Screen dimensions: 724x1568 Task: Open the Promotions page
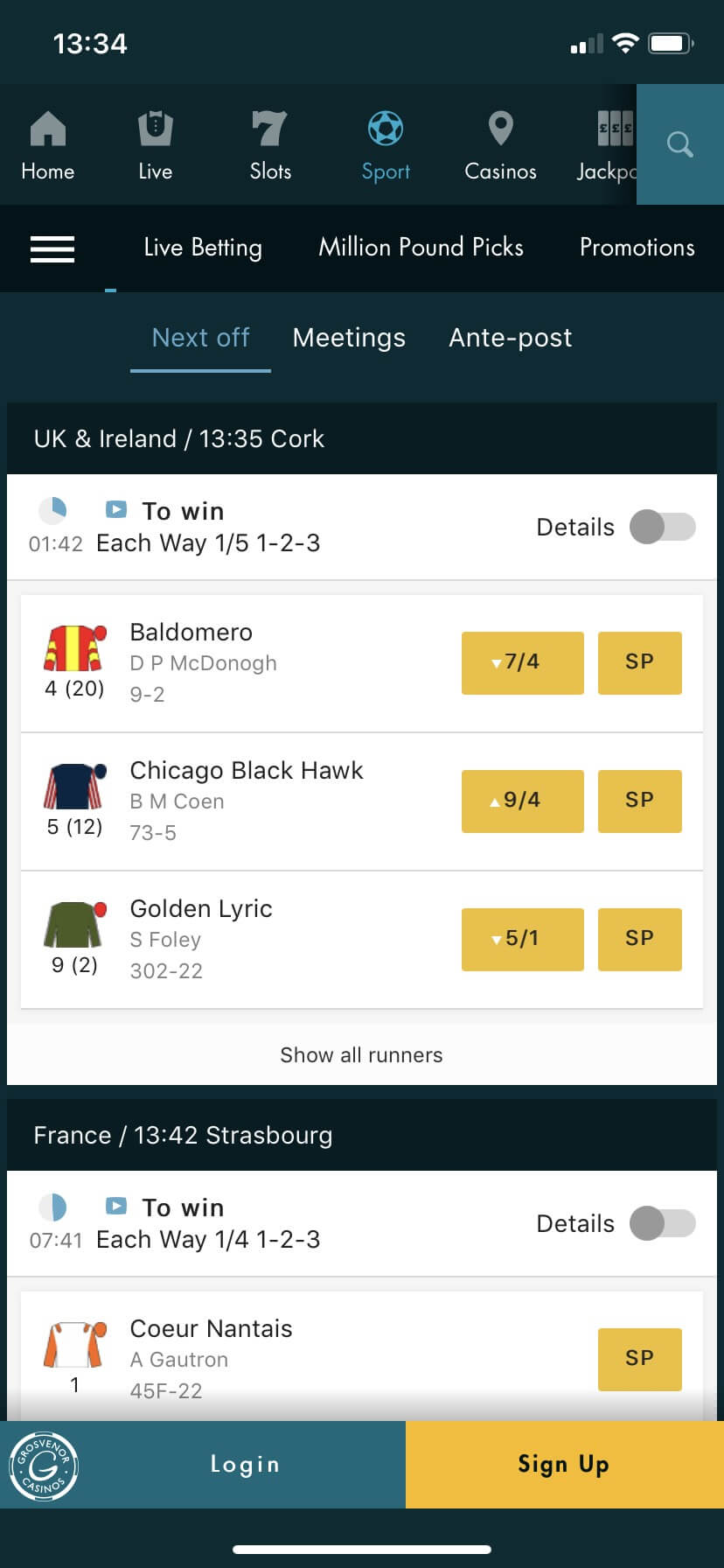coord(637,248)
